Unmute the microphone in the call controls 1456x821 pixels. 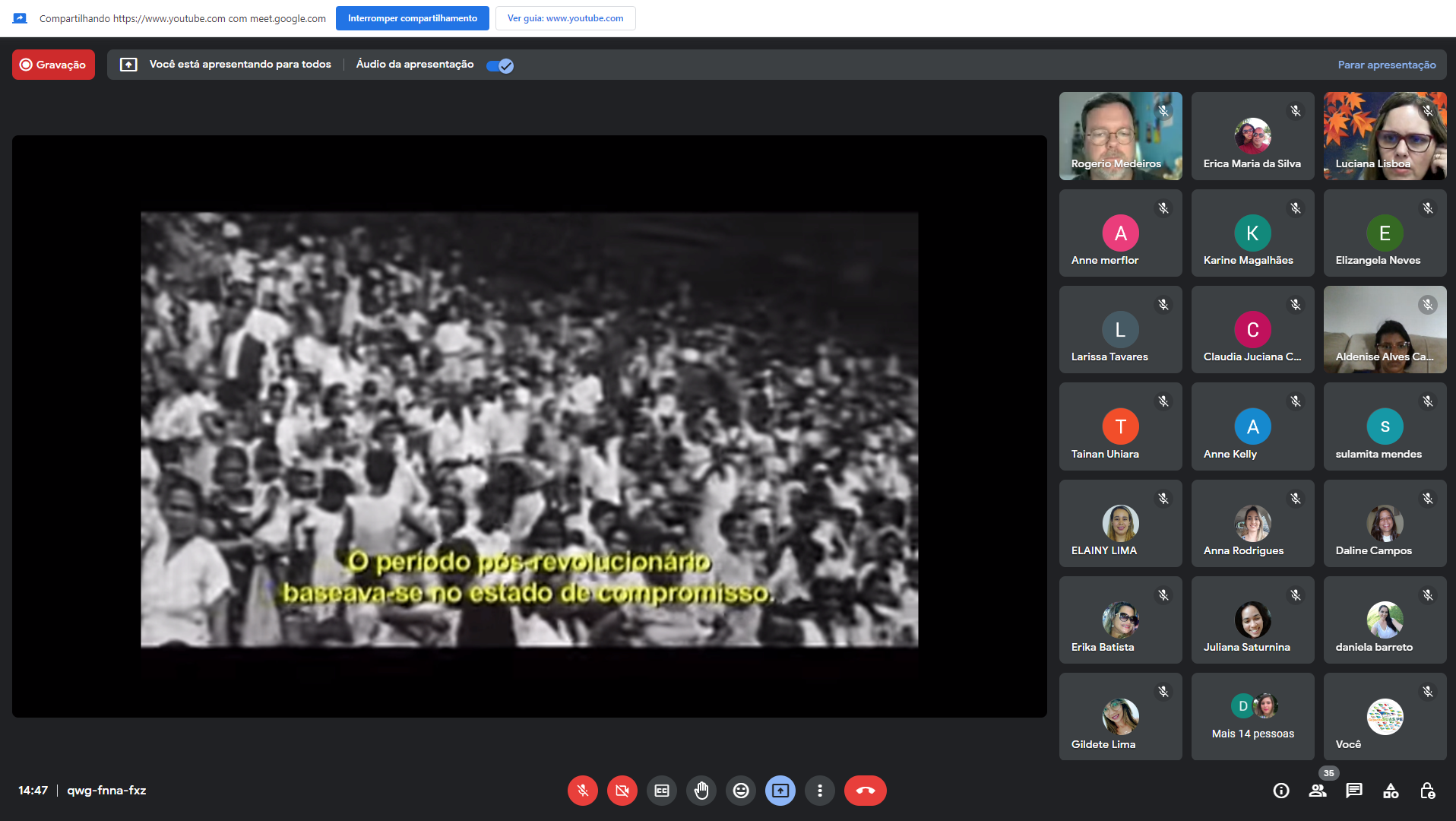[582, 791]
